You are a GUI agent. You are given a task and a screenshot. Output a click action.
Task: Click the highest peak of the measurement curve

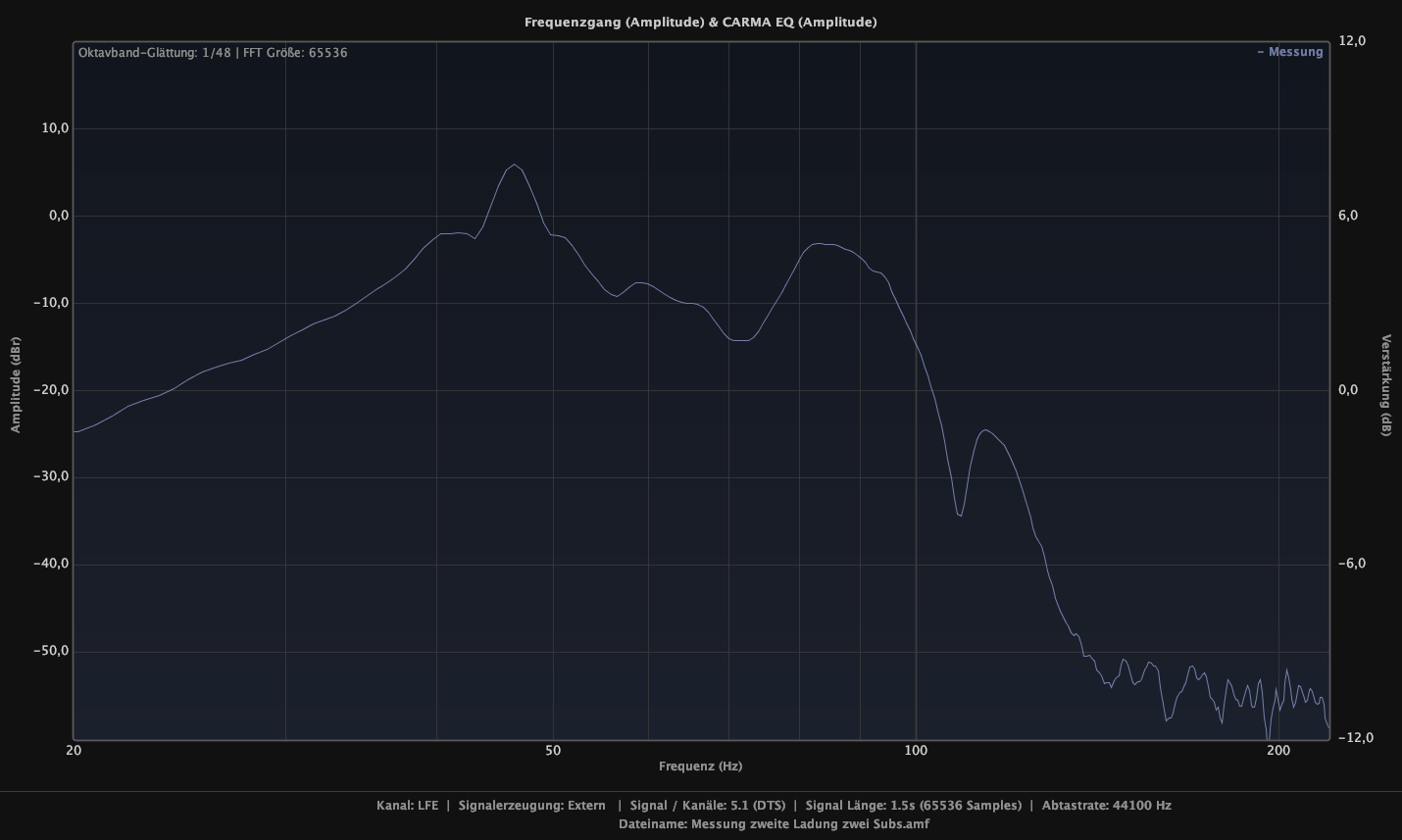point(514,165)
